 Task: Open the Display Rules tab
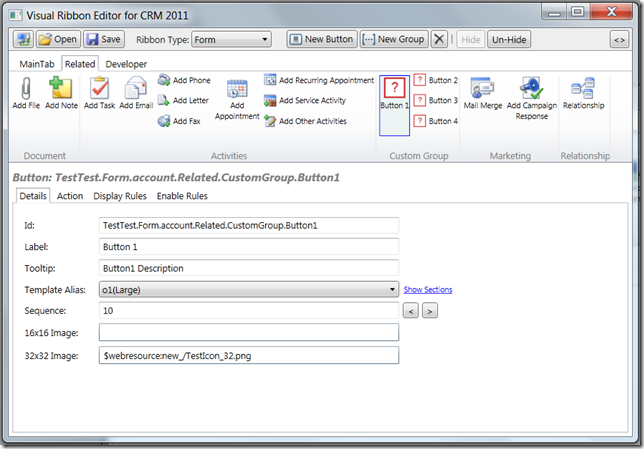(120, 196)
